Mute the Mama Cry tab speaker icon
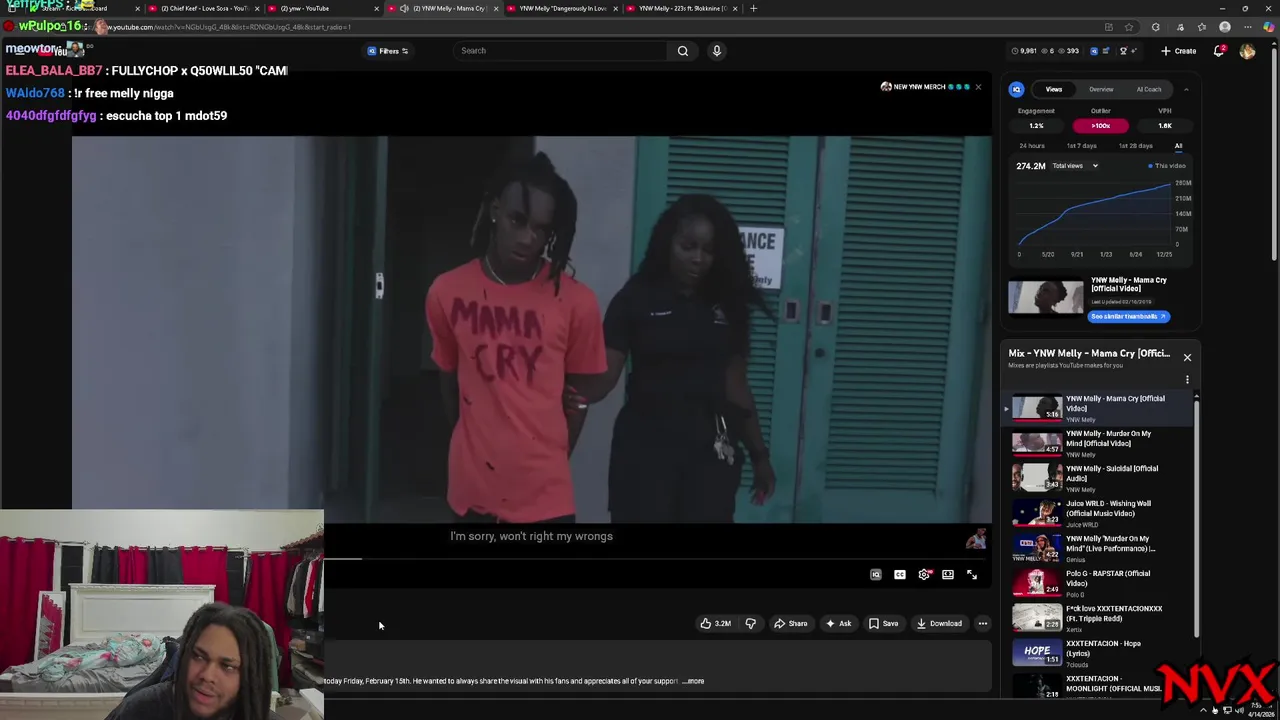 coord(404,8)
